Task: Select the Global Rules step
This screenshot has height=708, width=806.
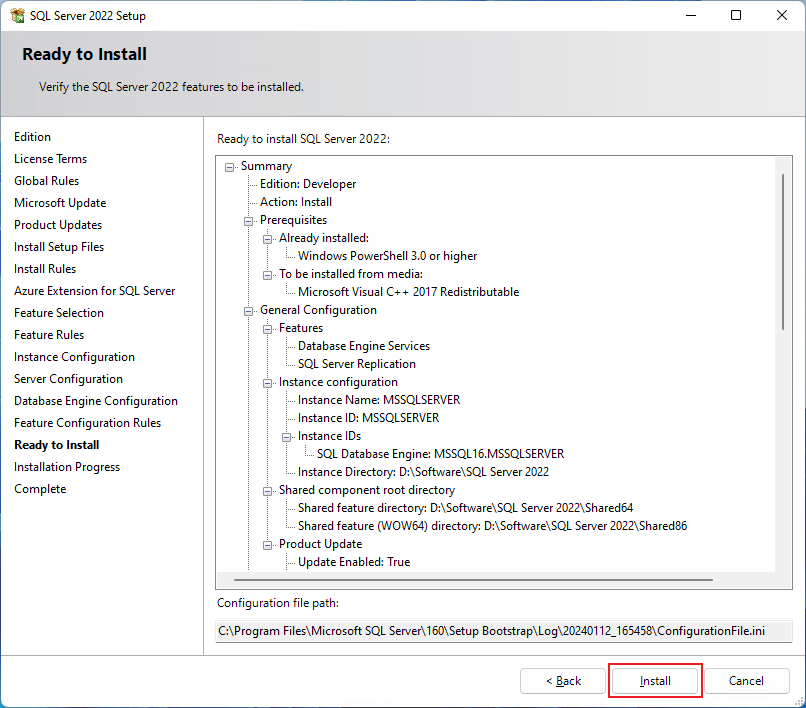Action: 46,181
